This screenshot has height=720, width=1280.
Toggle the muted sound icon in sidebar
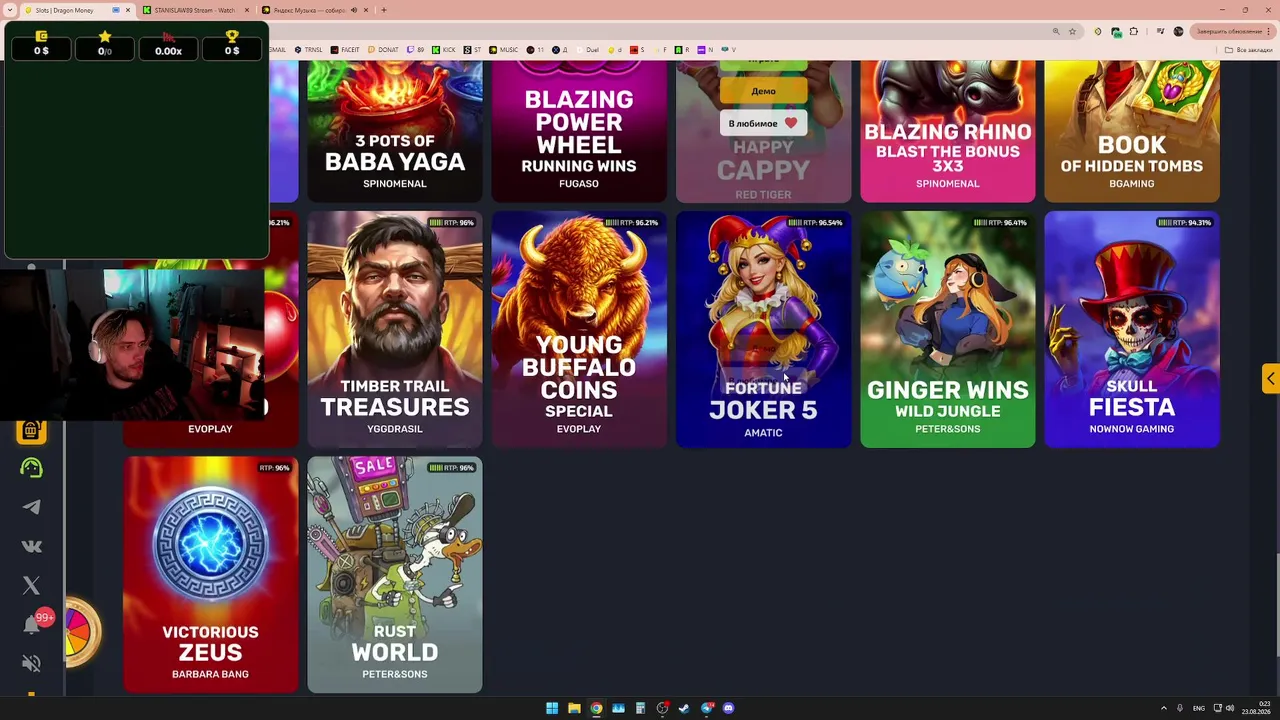pos(31,663)
